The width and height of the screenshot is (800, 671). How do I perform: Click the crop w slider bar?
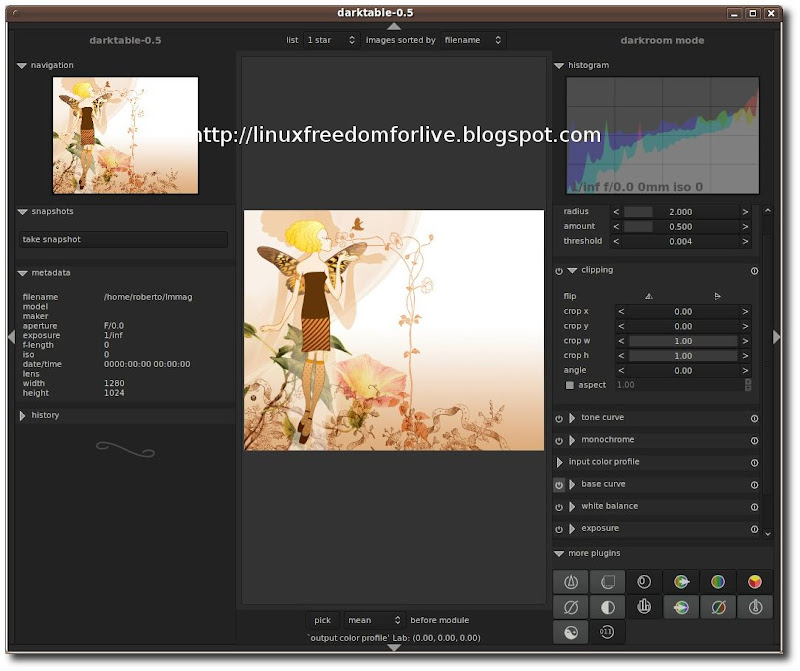click(x=683, y=341)
